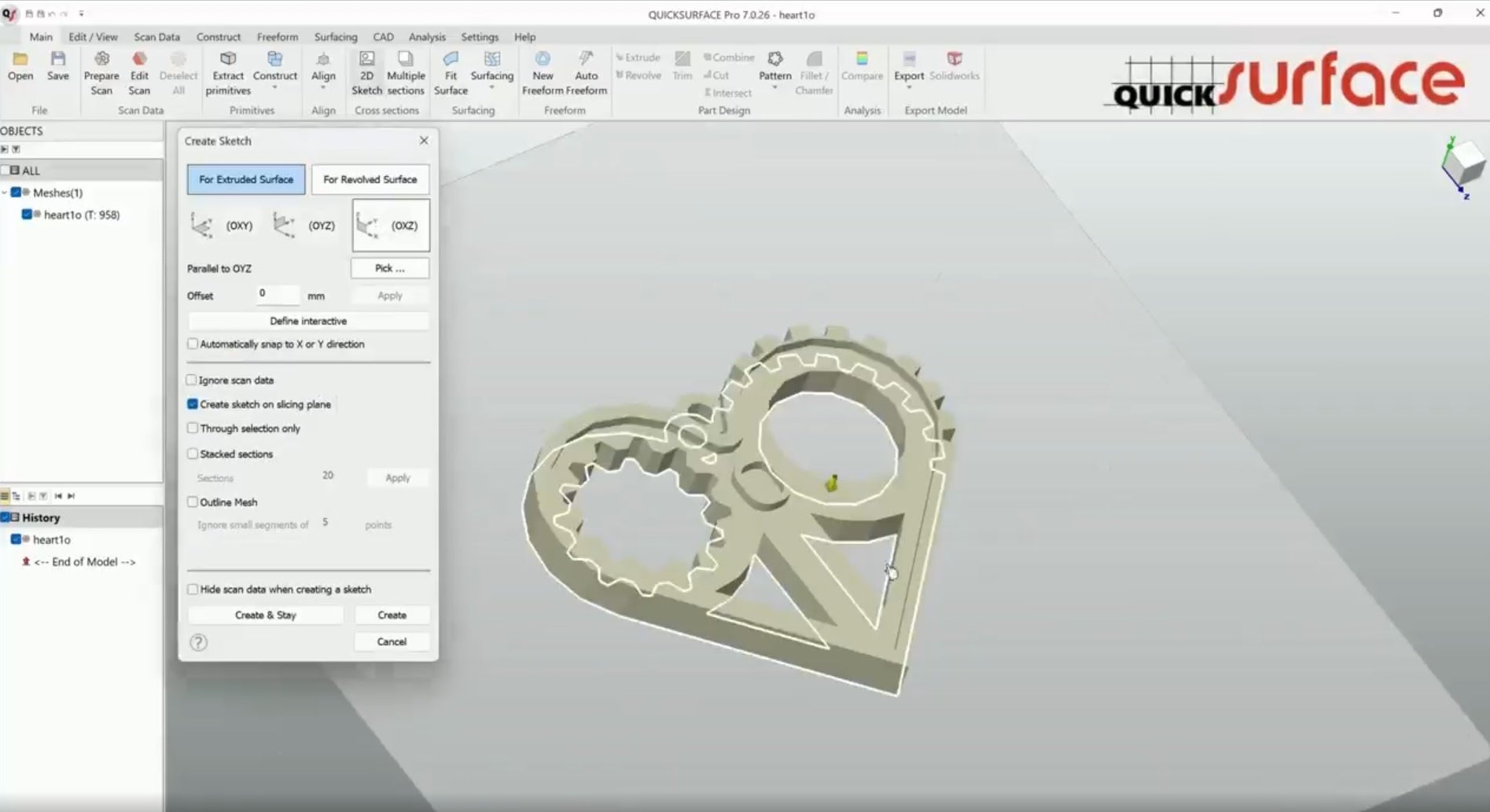Image resolution: width=1490 pixels, height=812 pixels.
Task: Choose the Multiple sections tool
Action: click(x=406, y=73)
